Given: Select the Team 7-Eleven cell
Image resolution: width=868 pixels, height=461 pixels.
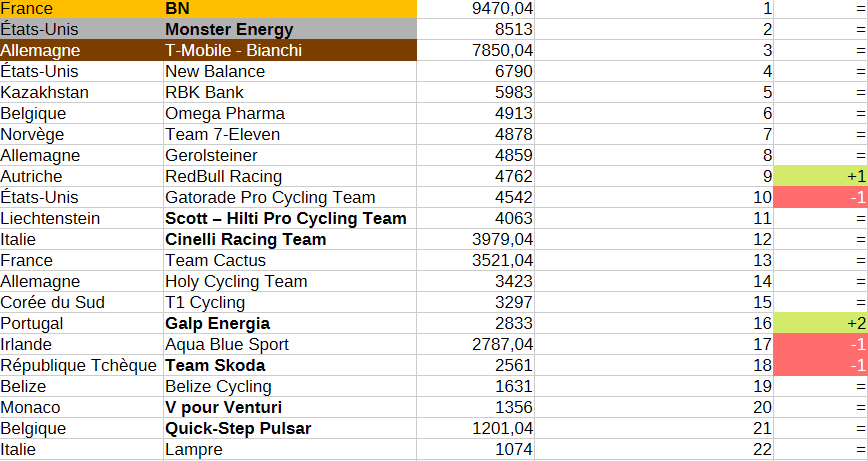Looking at the screenshot, I should click(290, 134).
